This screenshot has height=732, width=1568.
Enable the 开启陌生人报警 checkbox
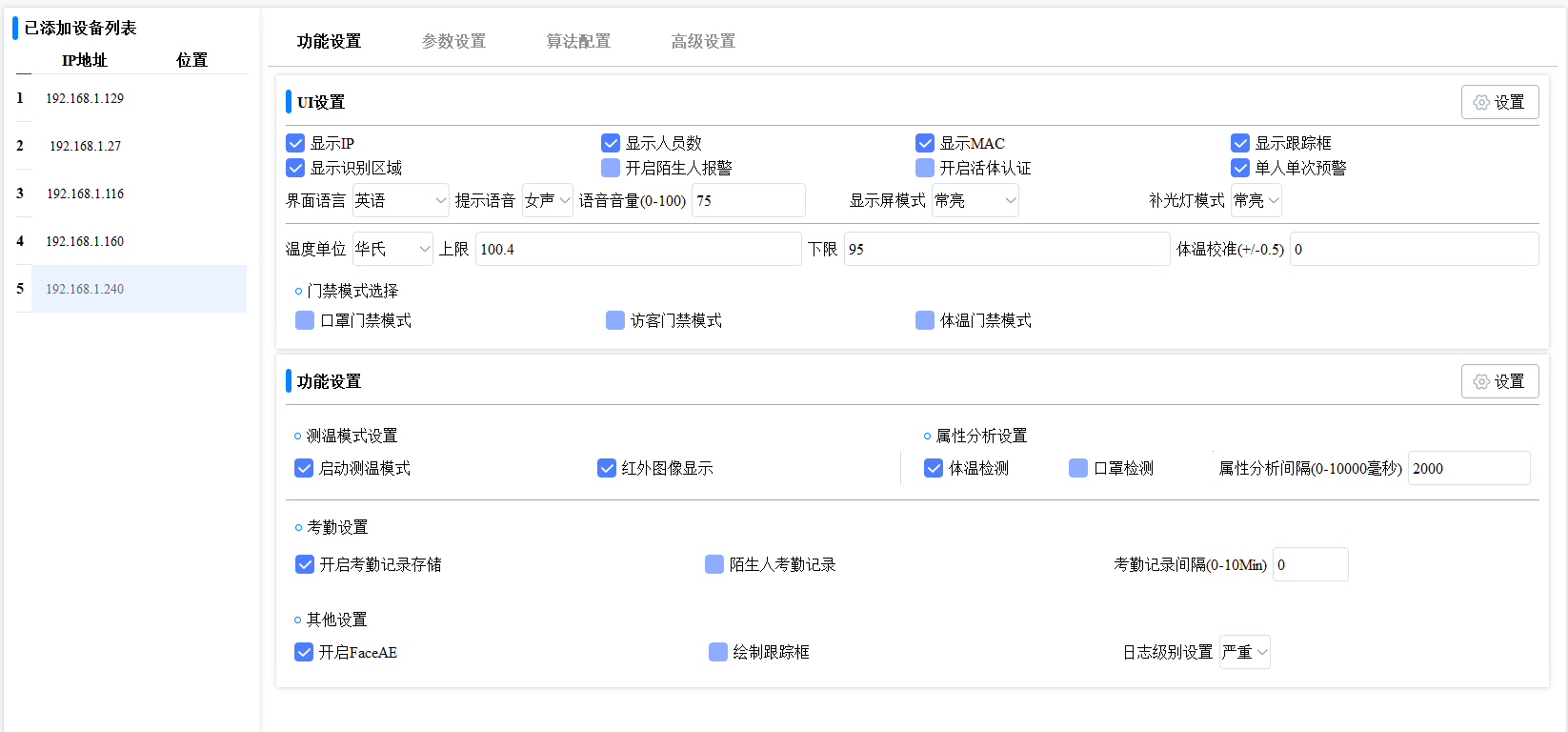611,168
